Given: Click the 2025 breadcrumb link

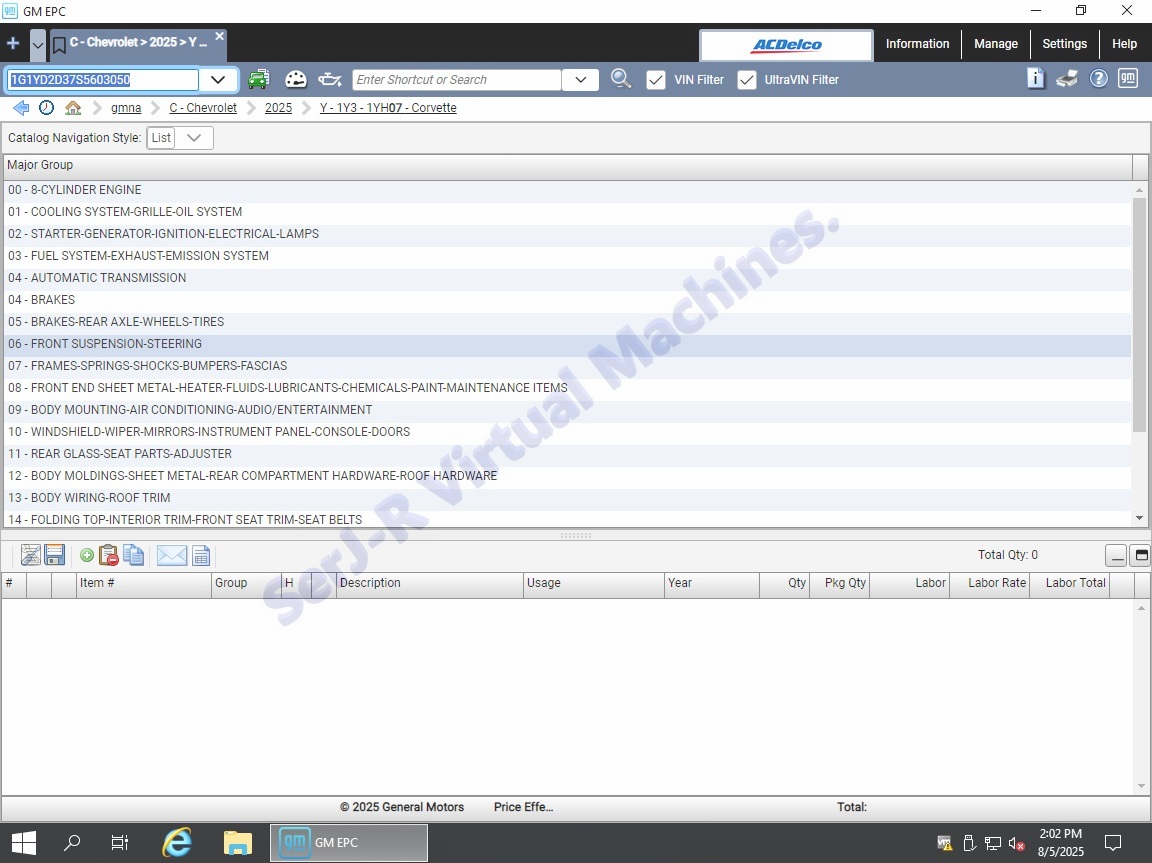Looking at the screenshot, I should [278, 108].
